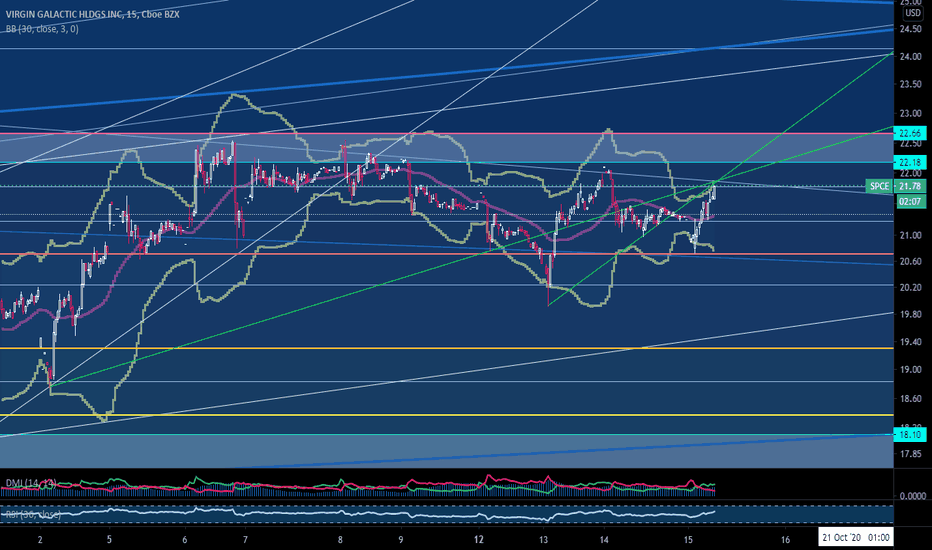Image resolution: width=932 pixels, height=550 pixels.
Task: Select the pink horizontal line at 22.66
Action: click(x=446, y=134)
